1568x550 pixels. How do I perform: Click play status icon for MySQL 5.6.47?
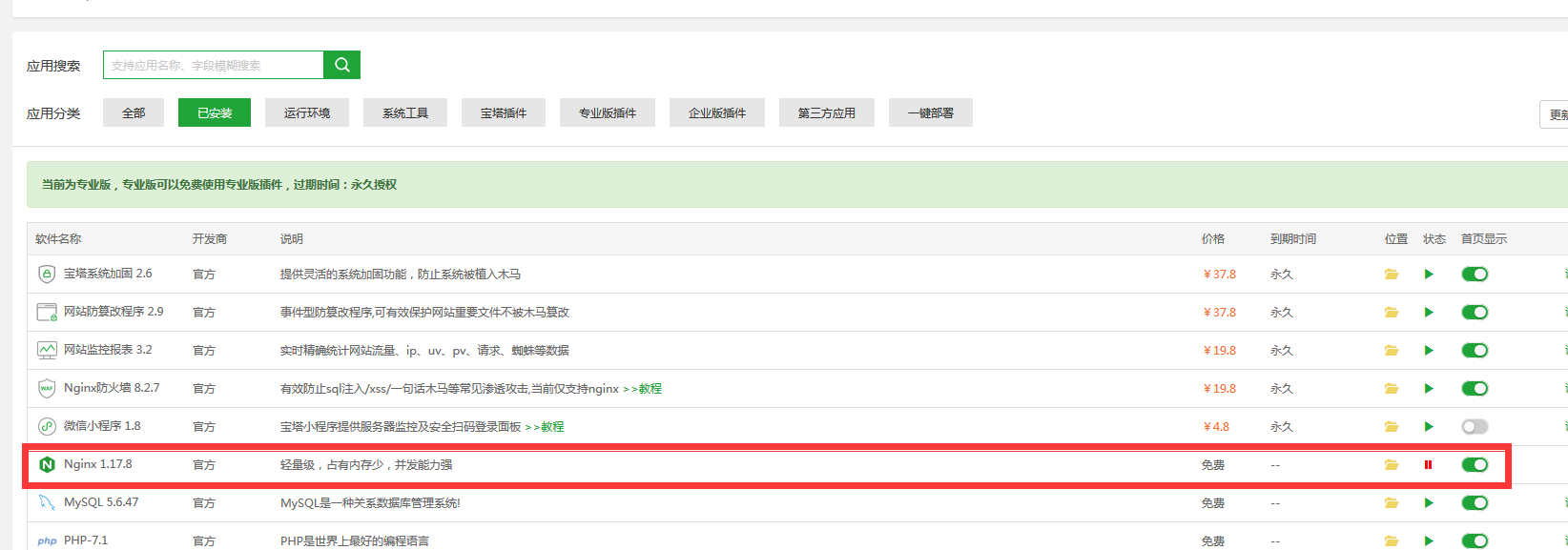[1429, 503]
